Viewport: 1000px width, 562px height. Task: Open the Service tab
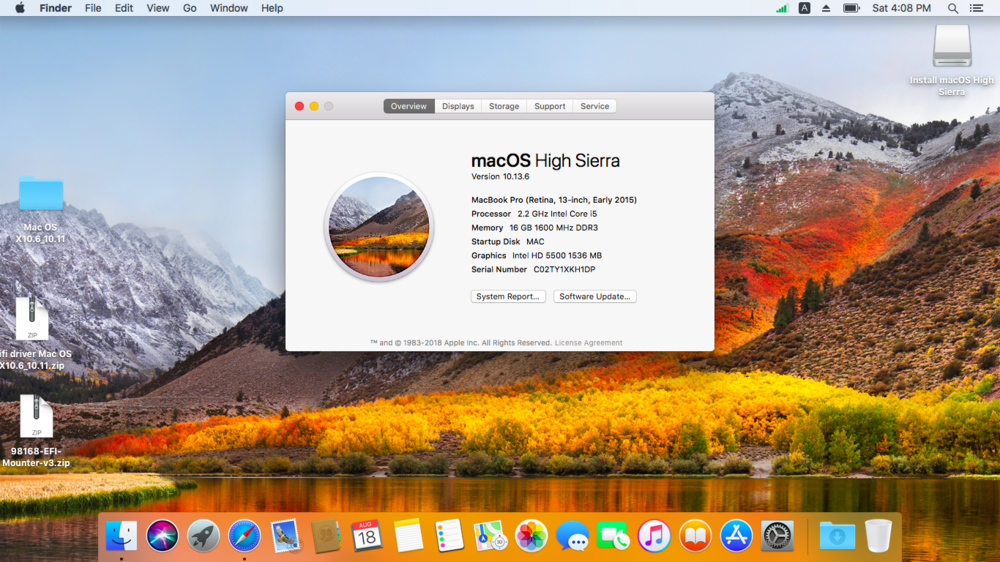594,106
